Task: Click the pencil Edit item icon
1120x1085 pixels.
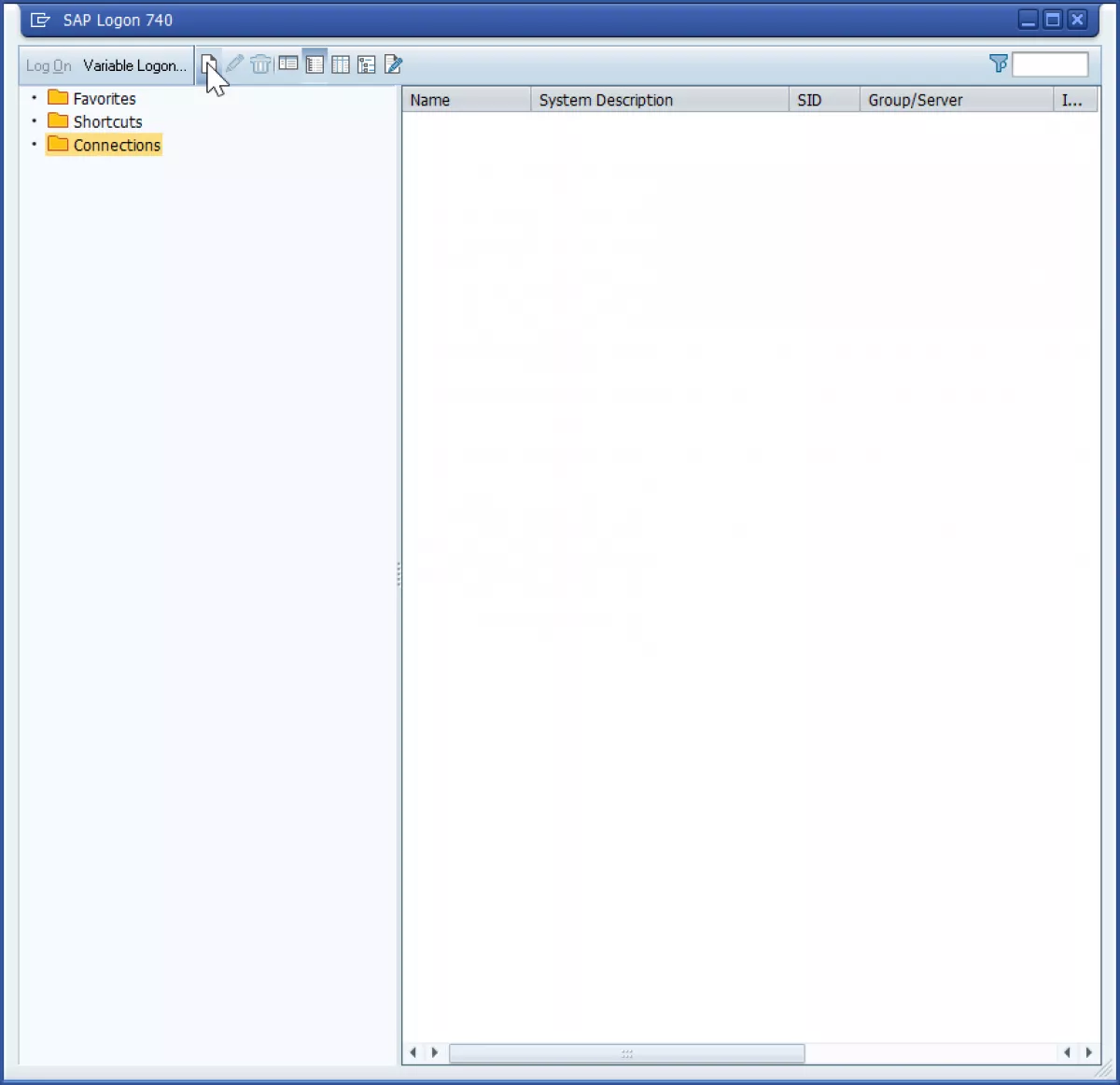Action: click(x=235, y=64)
